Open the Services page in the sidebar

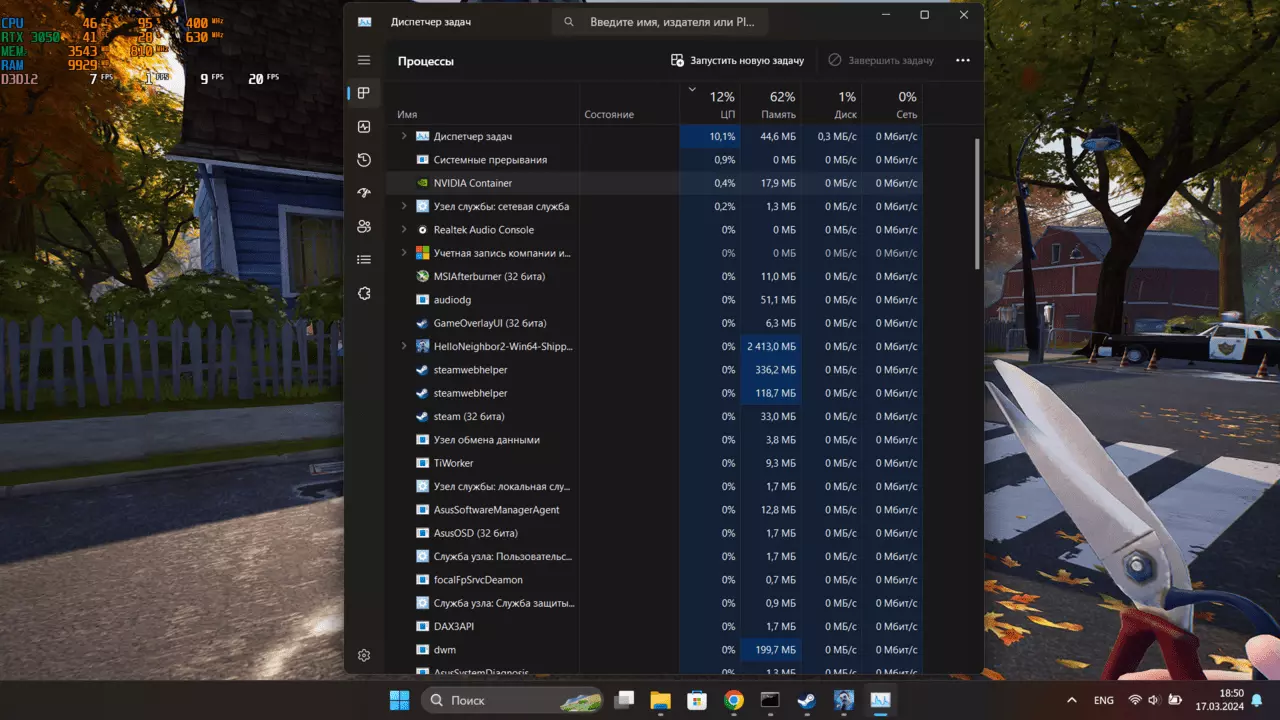click(x=364, y=293)
